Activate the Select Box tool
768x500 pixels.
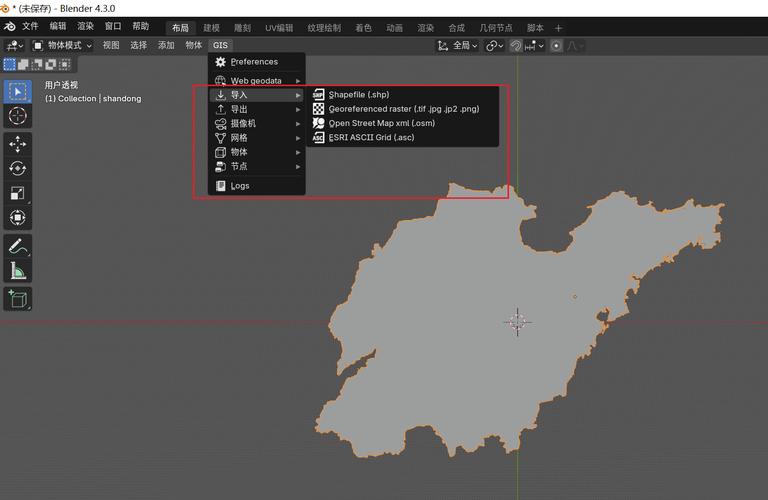point(18,92)
